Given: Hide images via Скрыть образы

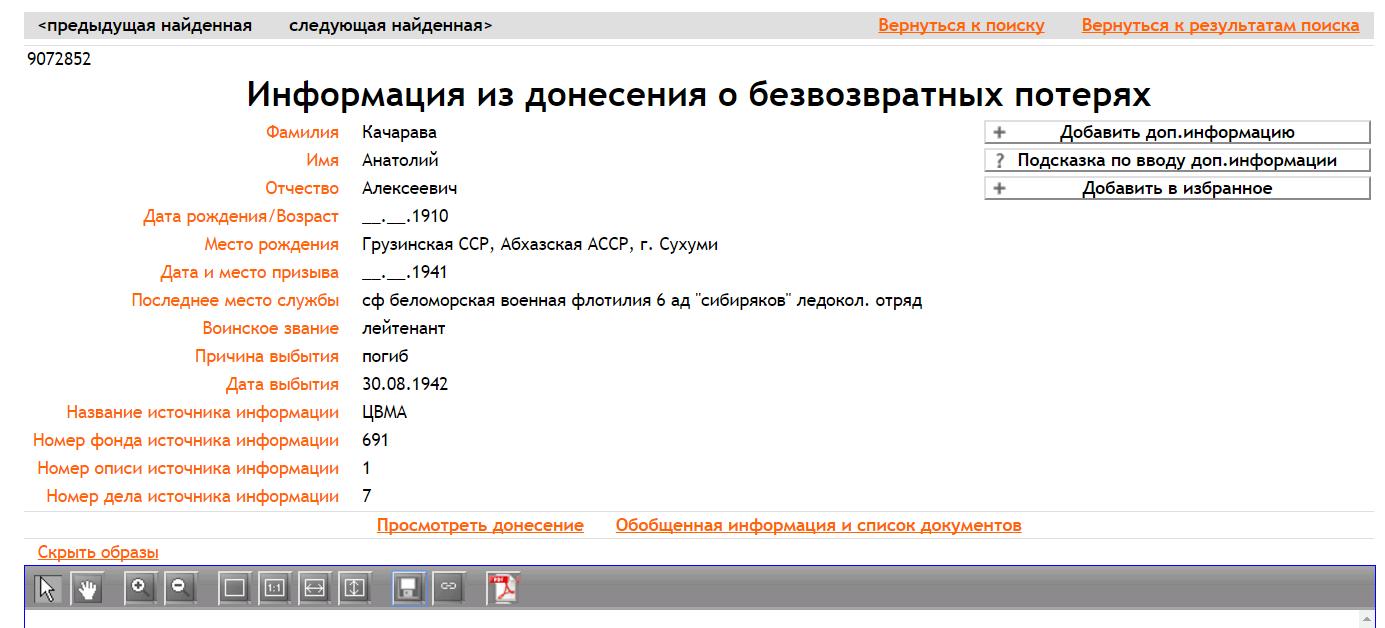Looking at the screenshot, I should click(x=98, y=552).
